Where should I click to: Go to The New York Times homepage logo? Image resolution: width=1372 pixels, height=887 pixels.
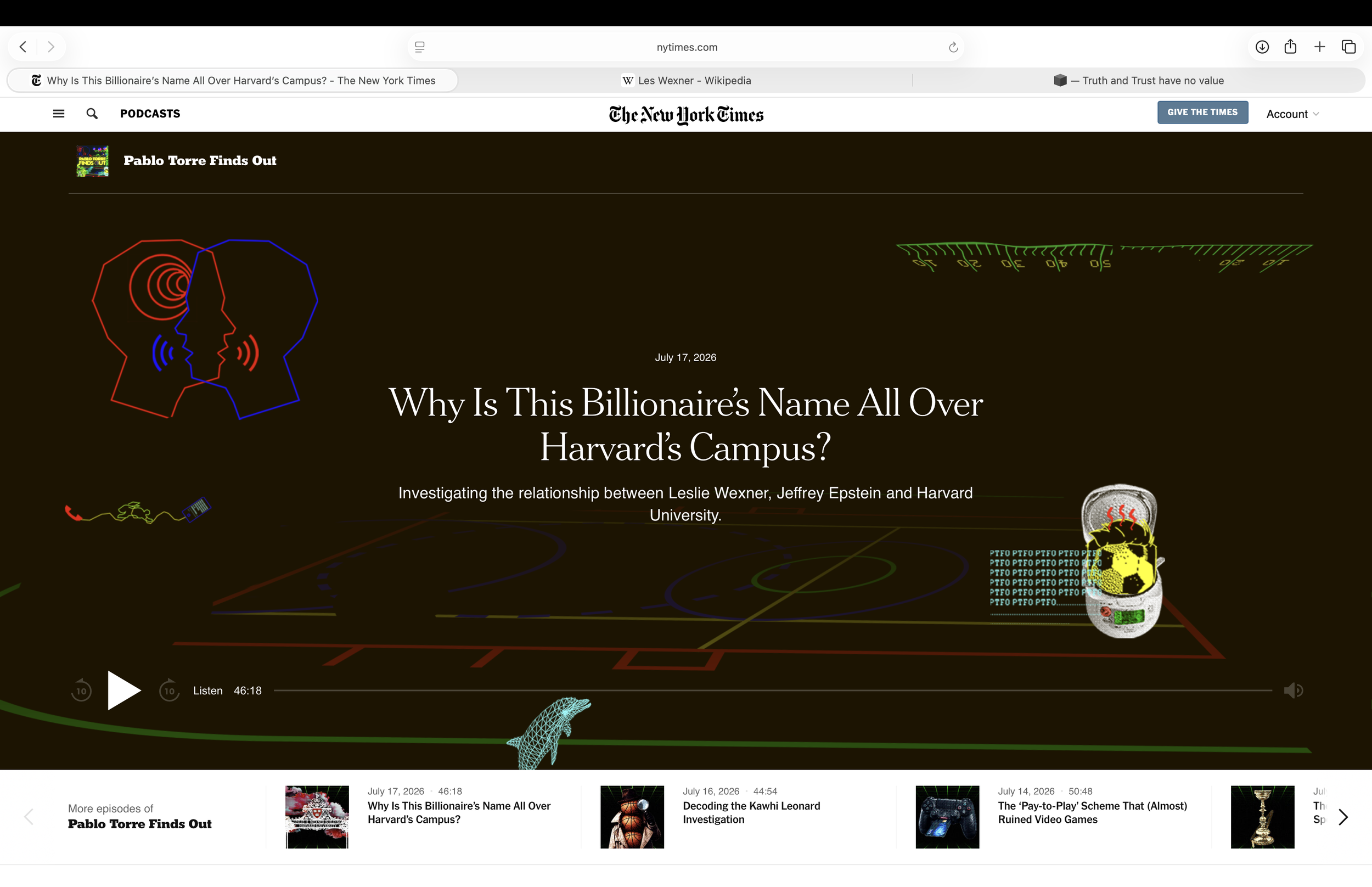coord(687,115)
